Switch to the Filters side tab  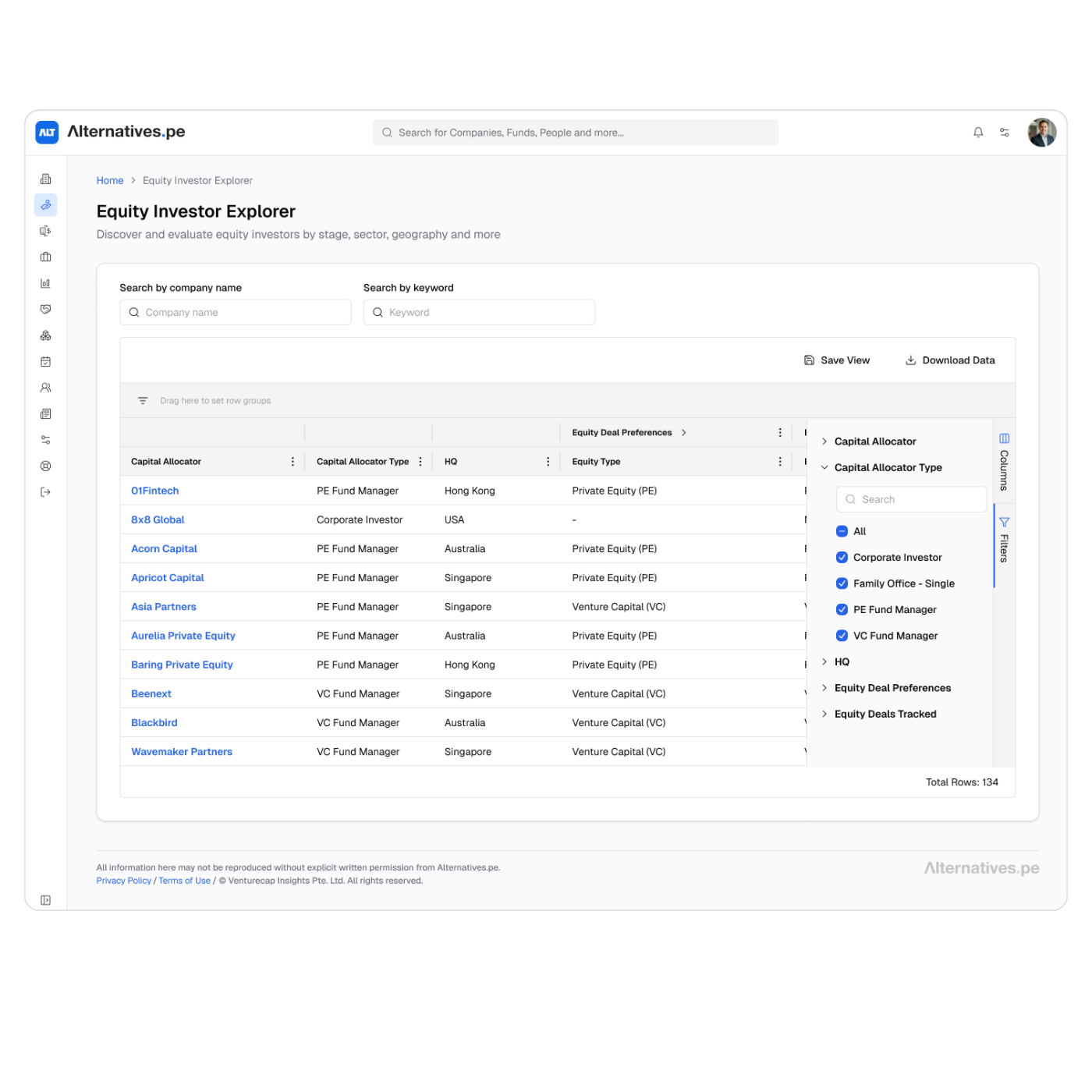1005,539
